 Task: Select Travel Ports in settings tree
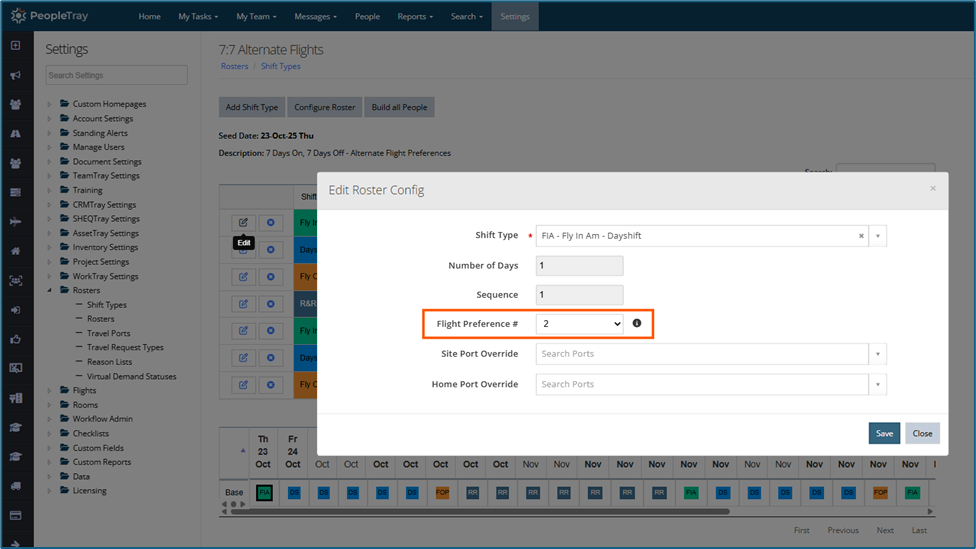108,333
